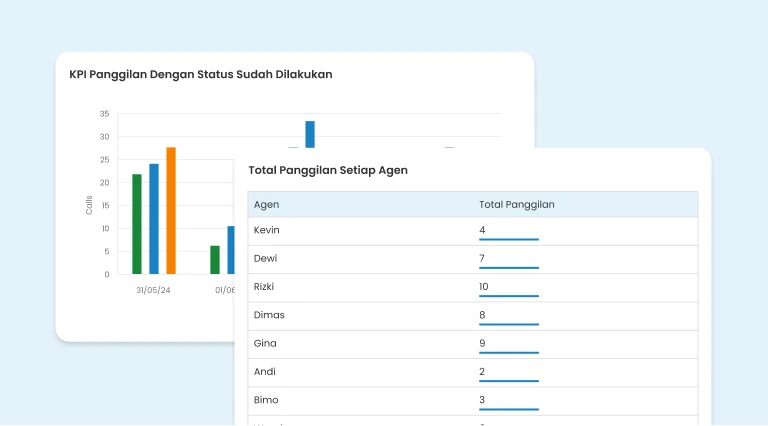
Task: Click the KPI Panggilan chart title
Action: point(214,75)
